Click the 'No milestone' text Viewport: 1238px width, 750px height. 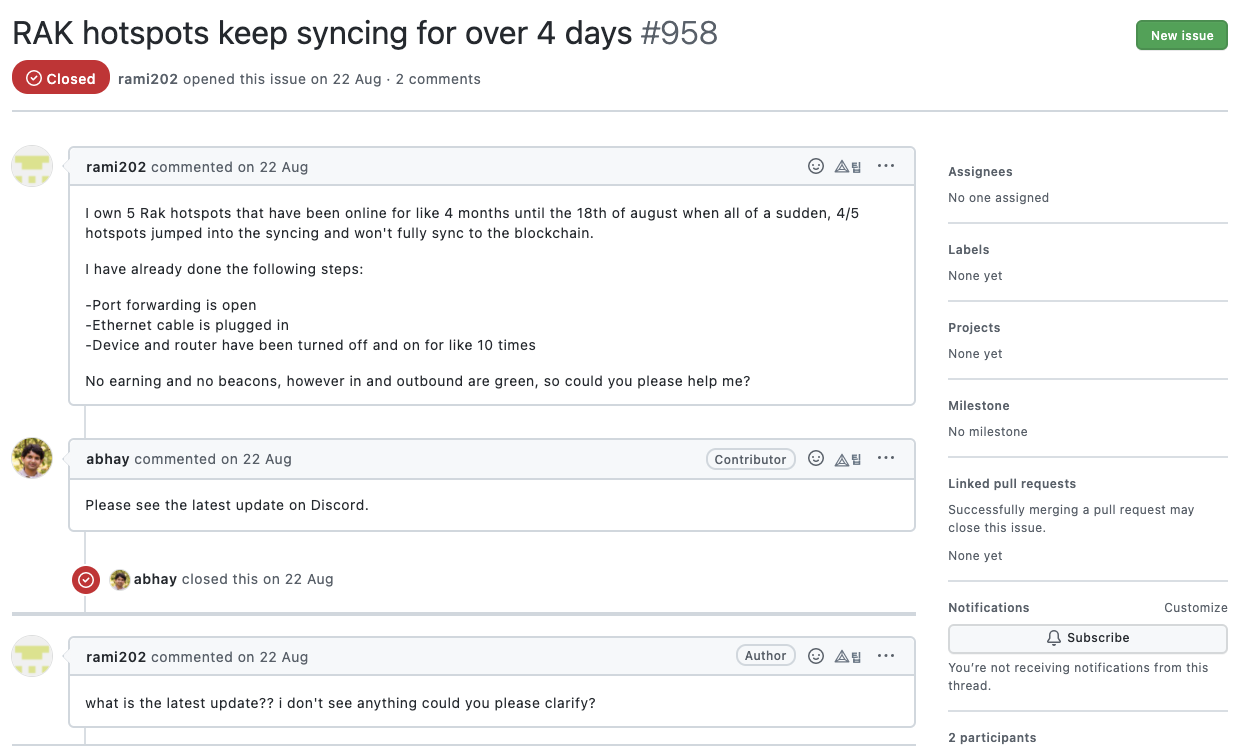pyautogui.click(x=988, y=432)
